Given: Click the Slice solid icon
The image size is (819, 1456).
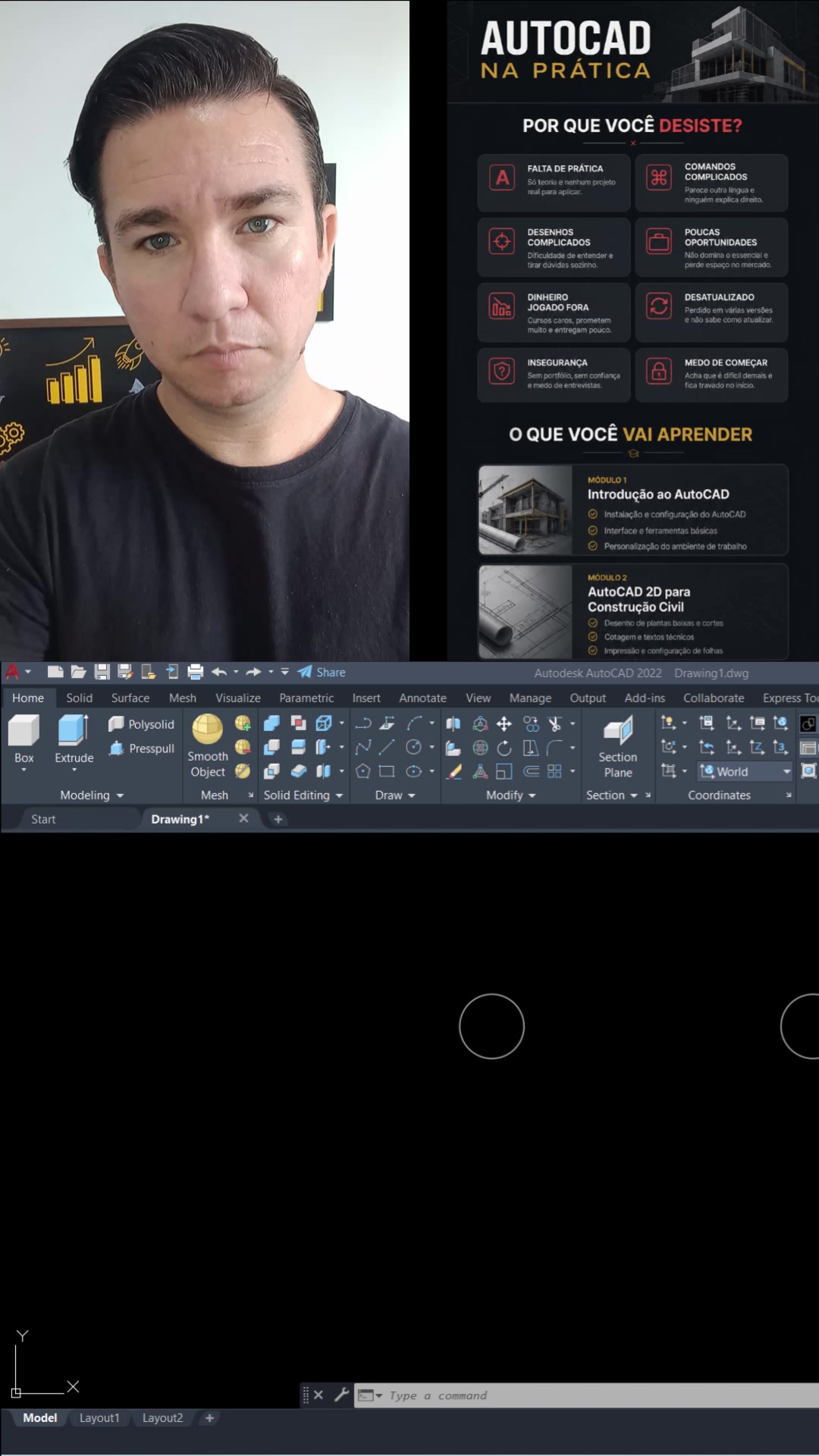Looking at the screenshot, I should 299,747.
